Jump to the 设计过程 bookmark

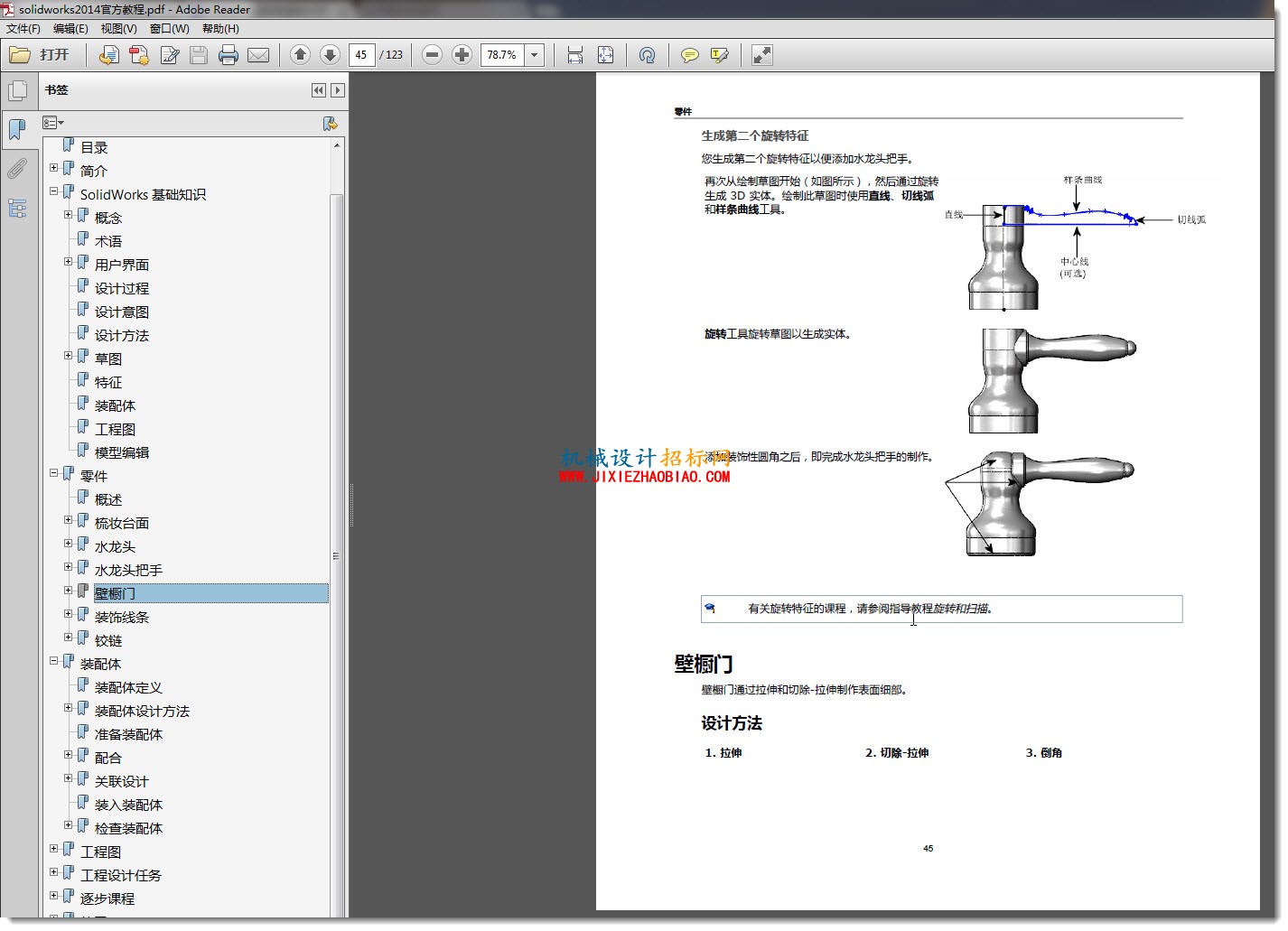coord(122,289)
